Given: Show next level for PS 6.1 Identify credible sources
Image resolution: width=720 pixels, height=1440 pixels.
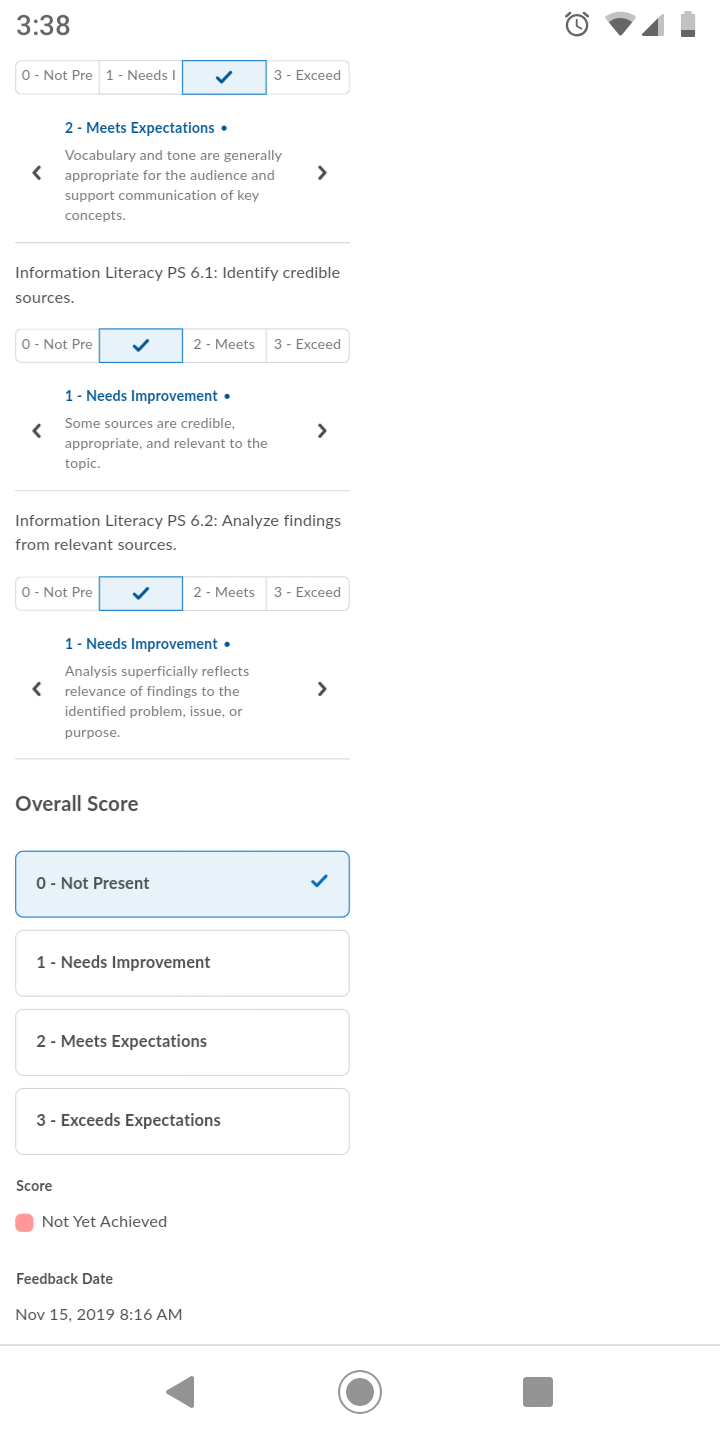Looking at the screenshot, I should point(322,430).
